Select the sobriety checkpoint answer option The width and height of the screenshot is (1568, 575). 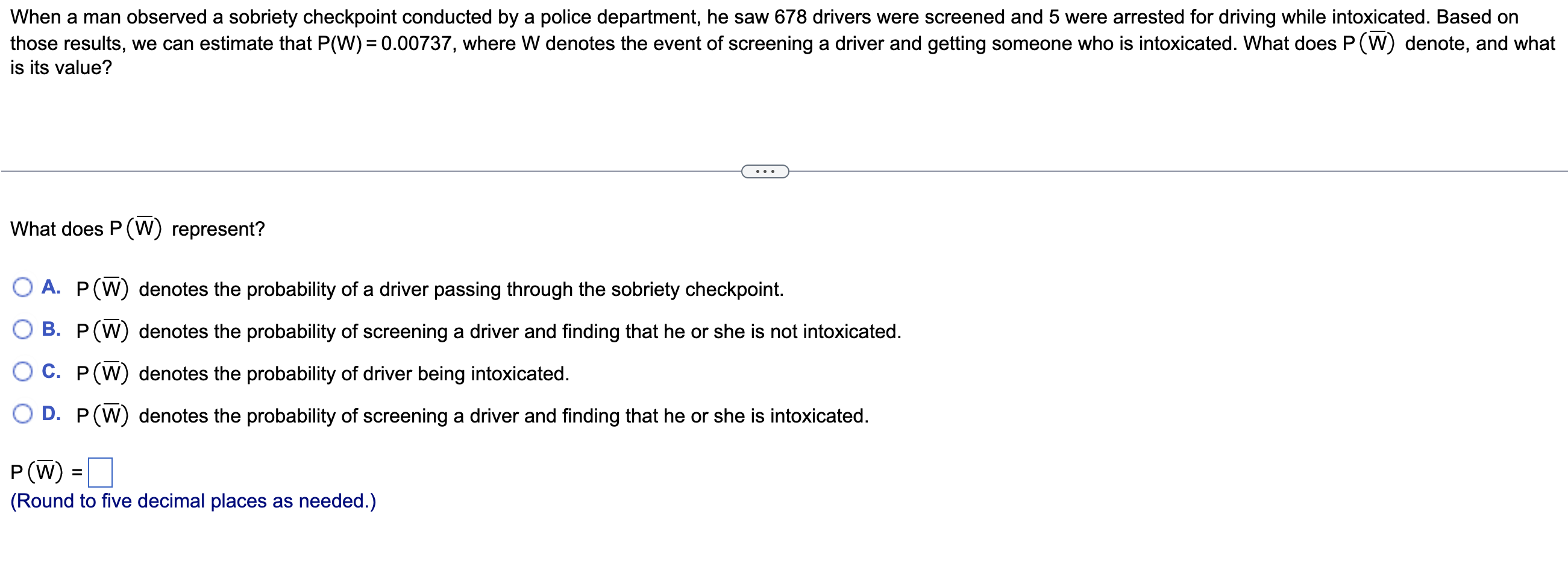pyautogui.click(x=426, y=289)
